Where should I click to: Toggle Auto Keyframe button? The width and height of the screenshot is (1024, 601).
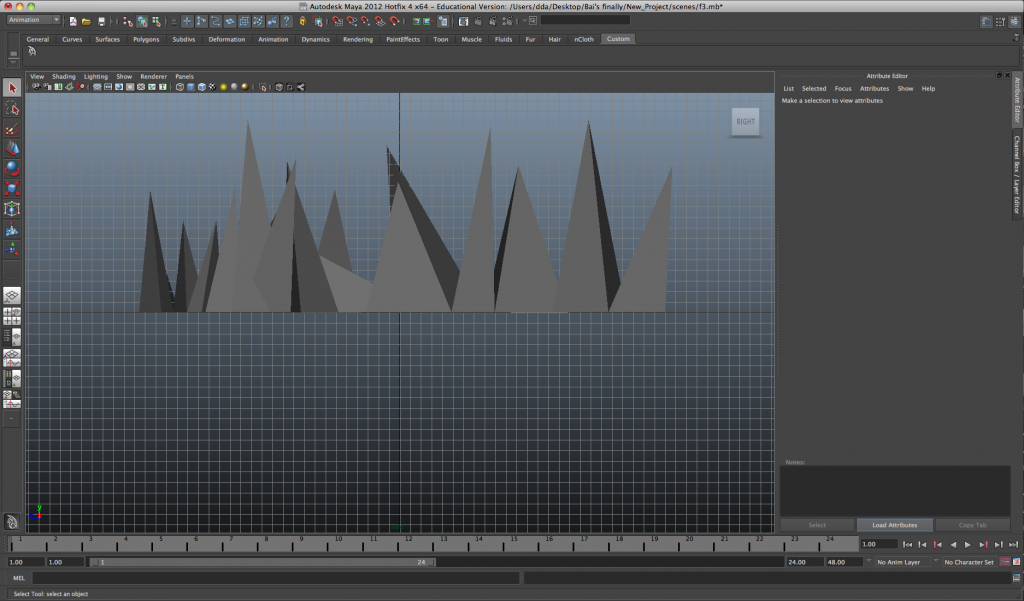1006,562
